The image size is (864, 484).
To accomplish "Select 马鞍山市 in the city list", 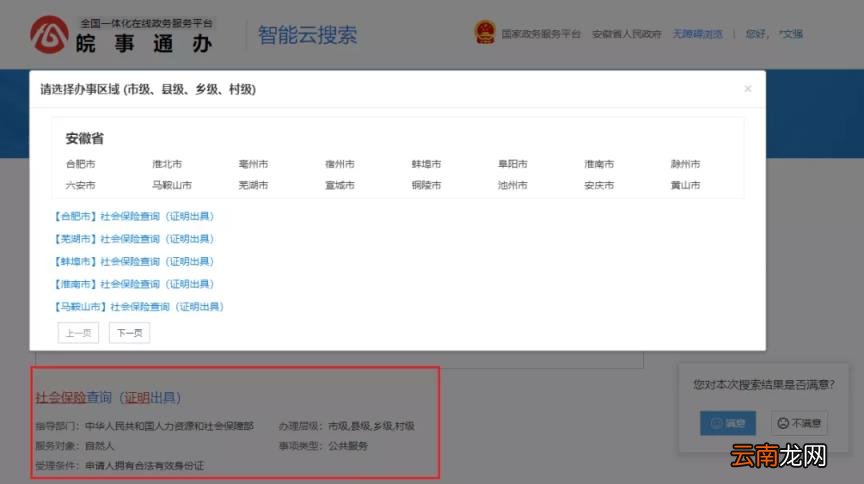I will coord(172,185).
